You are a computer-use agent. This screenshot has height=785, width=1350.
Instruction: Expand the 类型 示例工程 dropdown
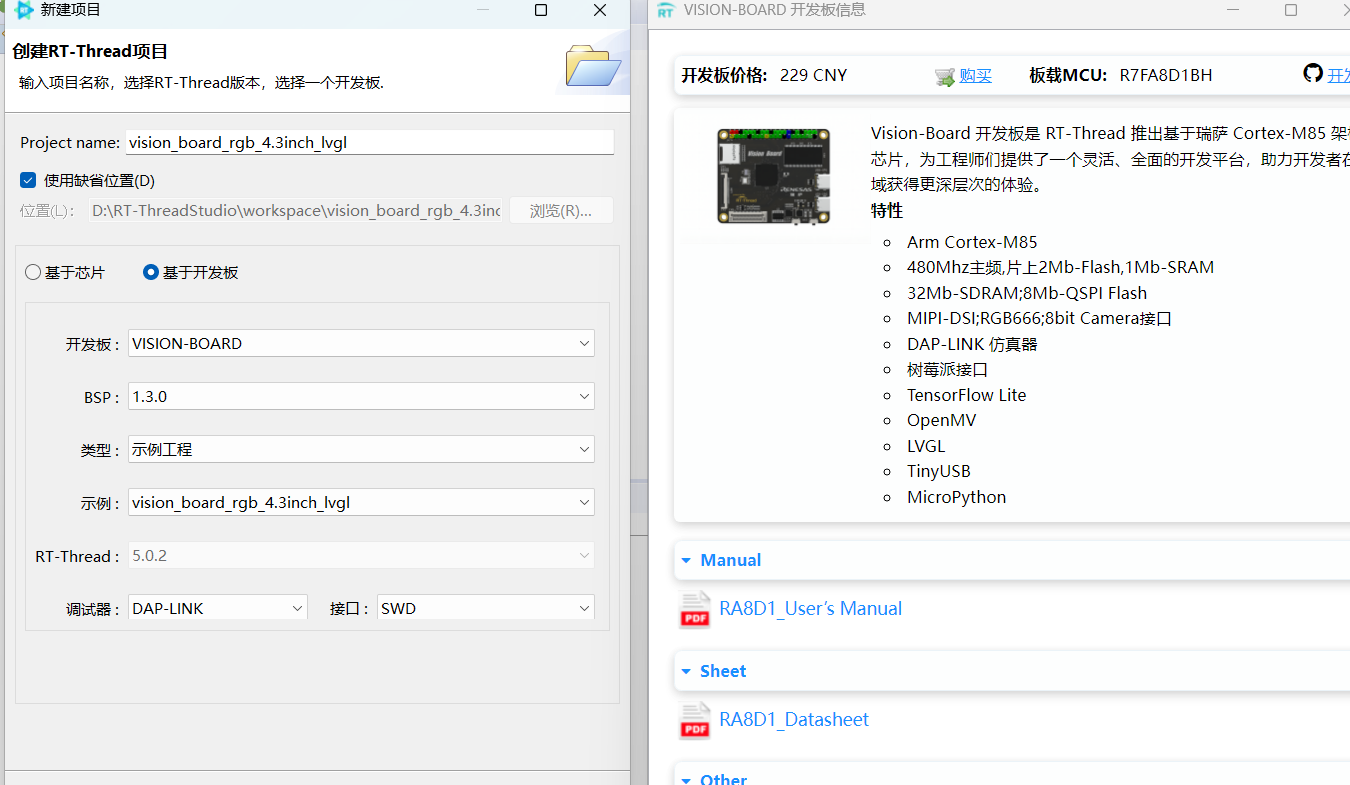click(362, 449)
